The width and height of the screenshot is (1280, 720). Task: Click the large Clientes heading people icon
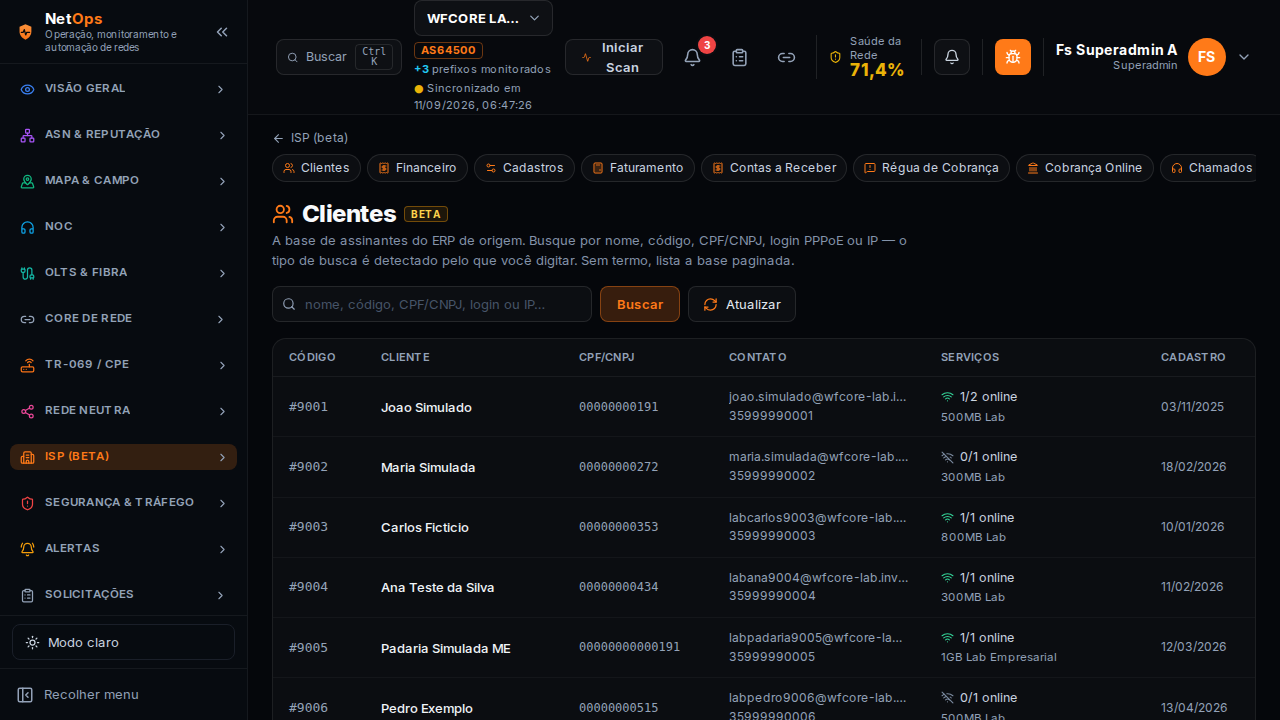[283, 213]
